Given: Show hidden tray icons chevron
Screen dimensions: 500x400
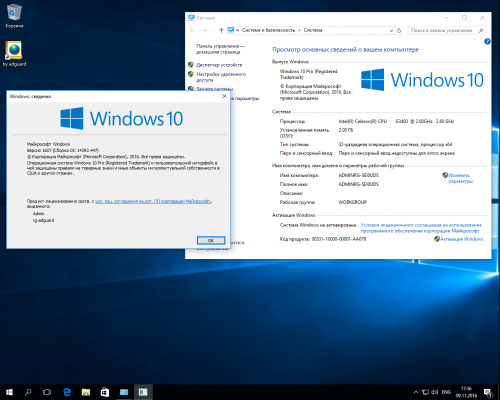Looking at the screenshot, I should pyautogui.click(x=416, y=392).
